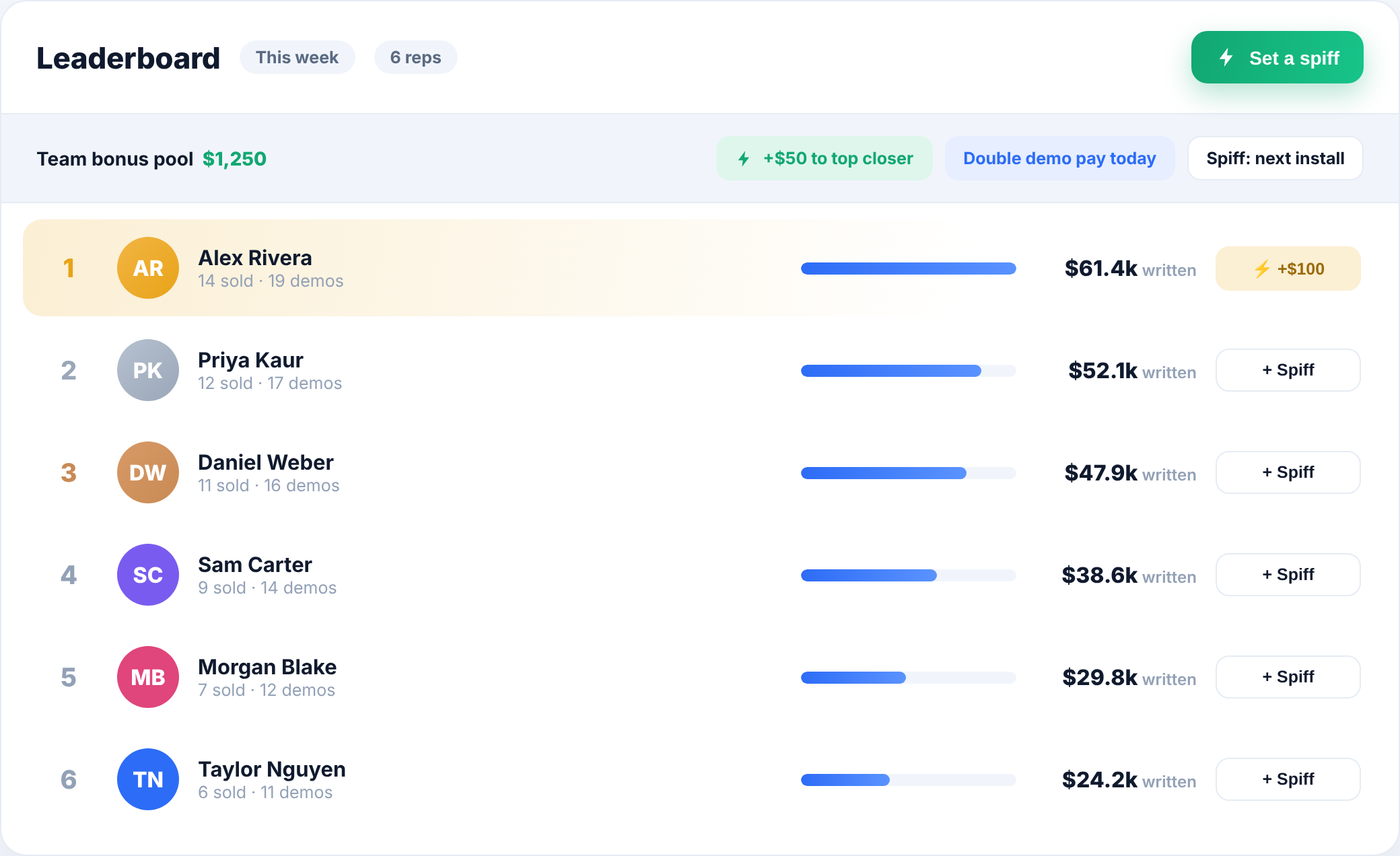
Task: Click the lightning icon on +$100 badge
Action: [x=1262, y=269]
